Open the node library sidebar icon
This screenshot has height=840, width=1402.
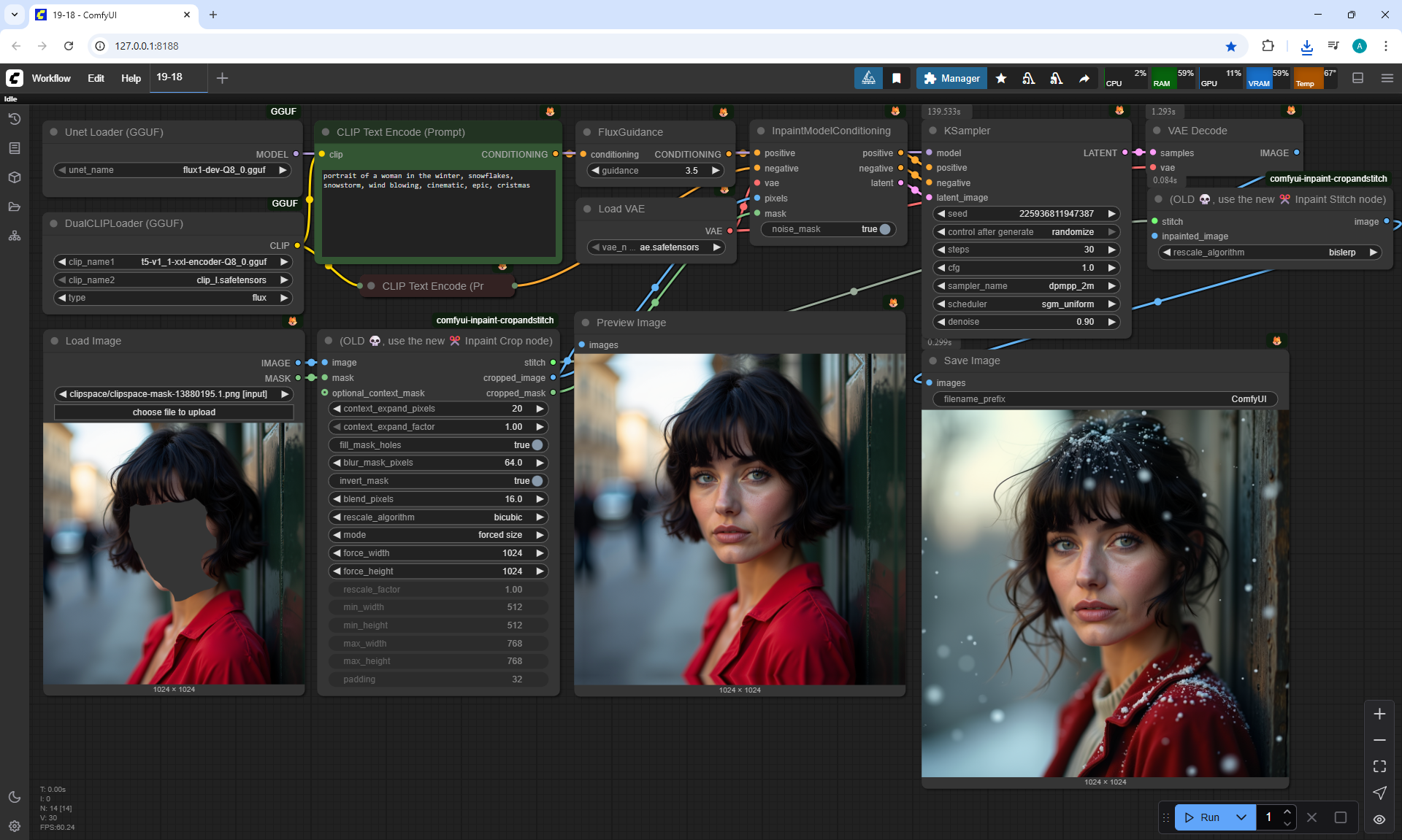15,148
